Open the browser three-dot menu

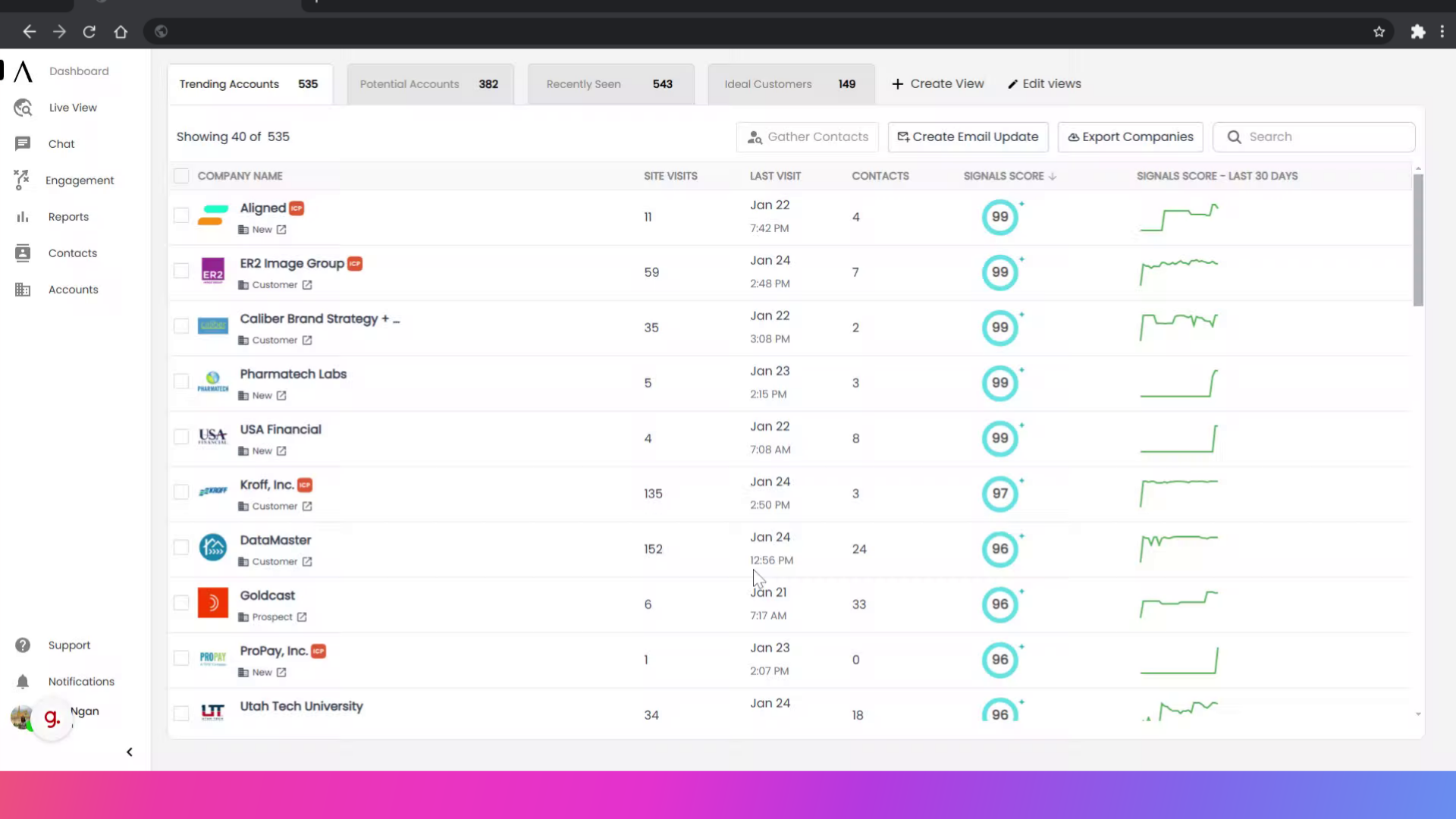point(1442,32)
